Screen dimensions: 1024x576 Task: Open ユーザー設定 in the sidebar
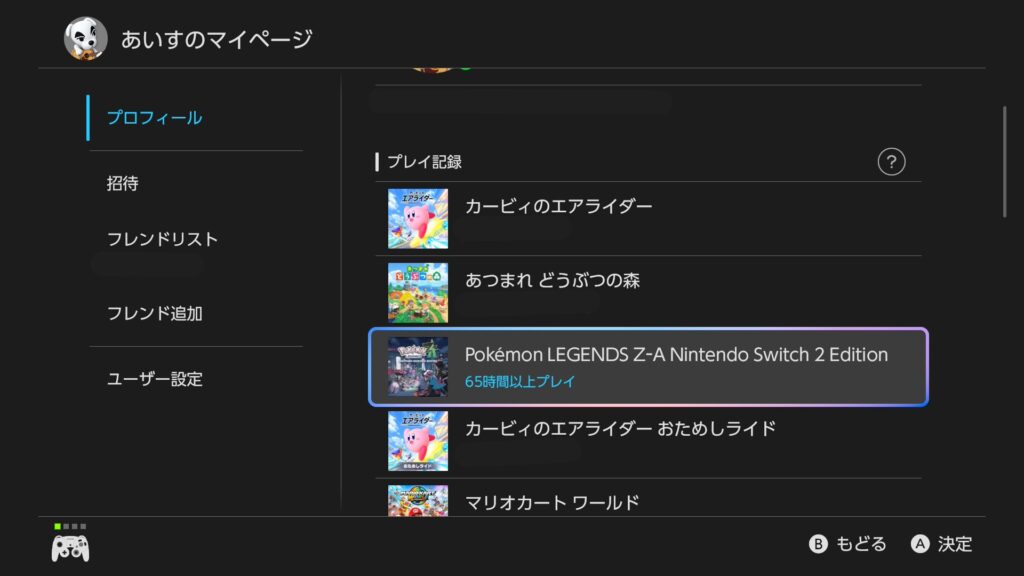[155, 380]
